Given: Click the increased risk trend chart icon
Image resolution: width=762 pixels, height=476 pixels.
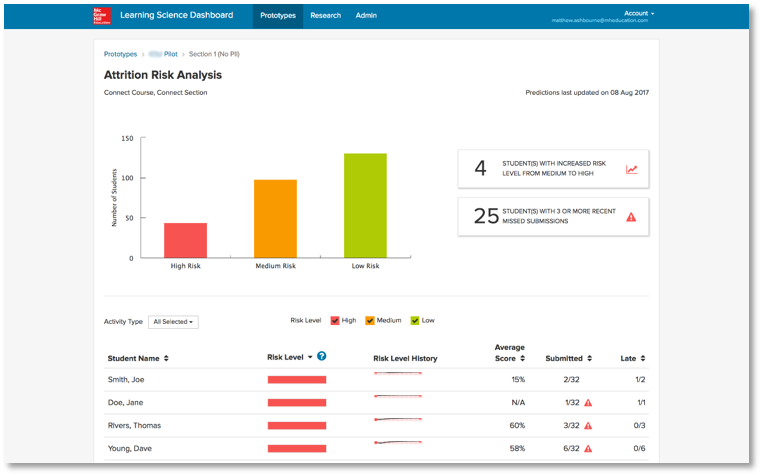Looking at the screenshot, I should tap(631, 169).
